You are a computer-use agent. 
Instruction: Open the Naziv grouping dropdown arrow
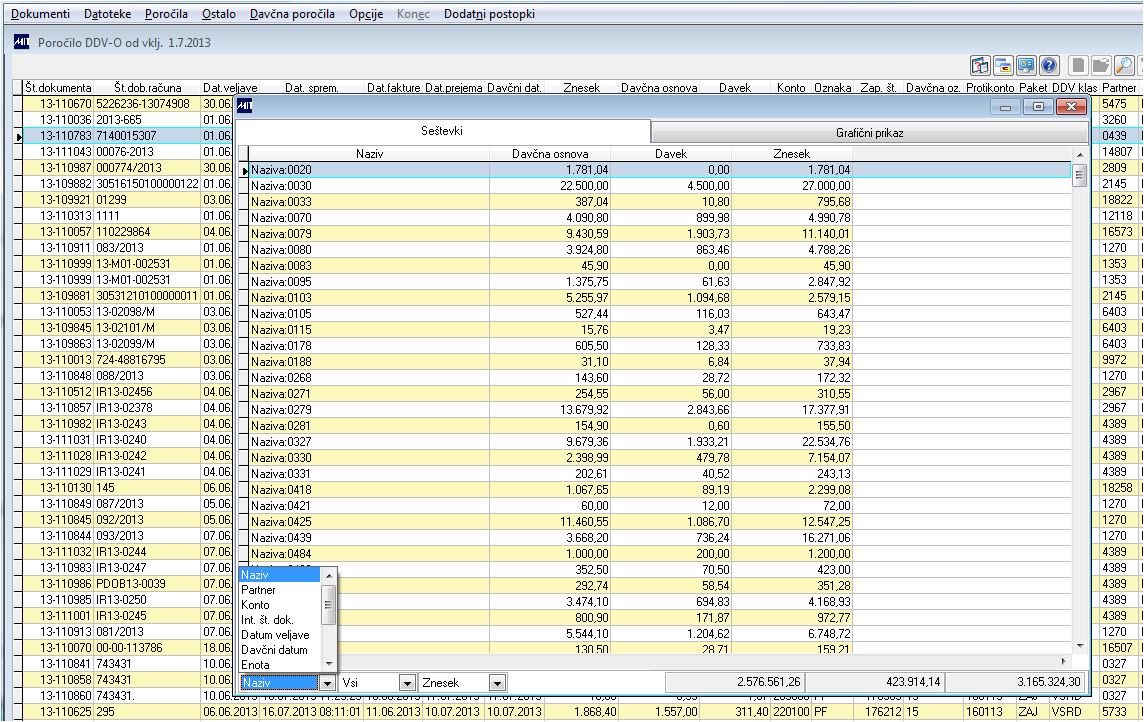coord(328,683)
